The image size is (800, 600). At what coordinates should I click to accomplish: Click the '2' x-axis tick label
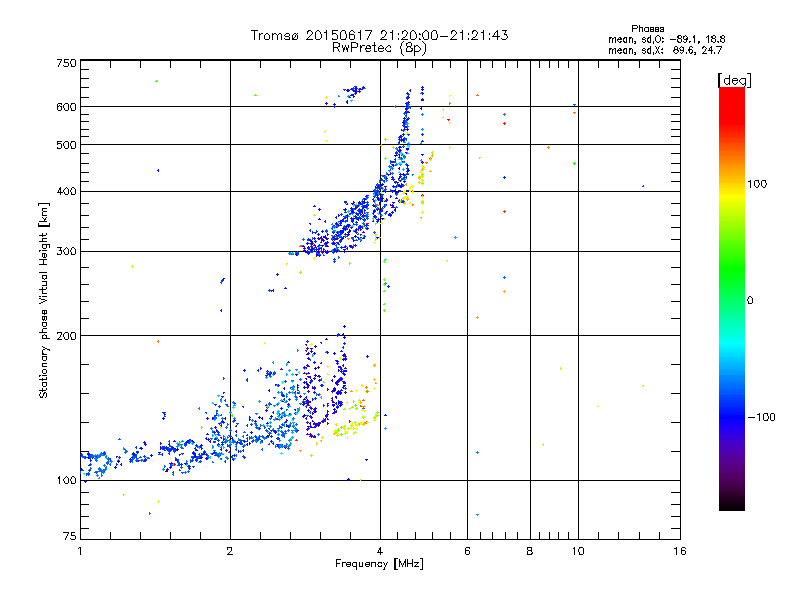click(230, 551)
